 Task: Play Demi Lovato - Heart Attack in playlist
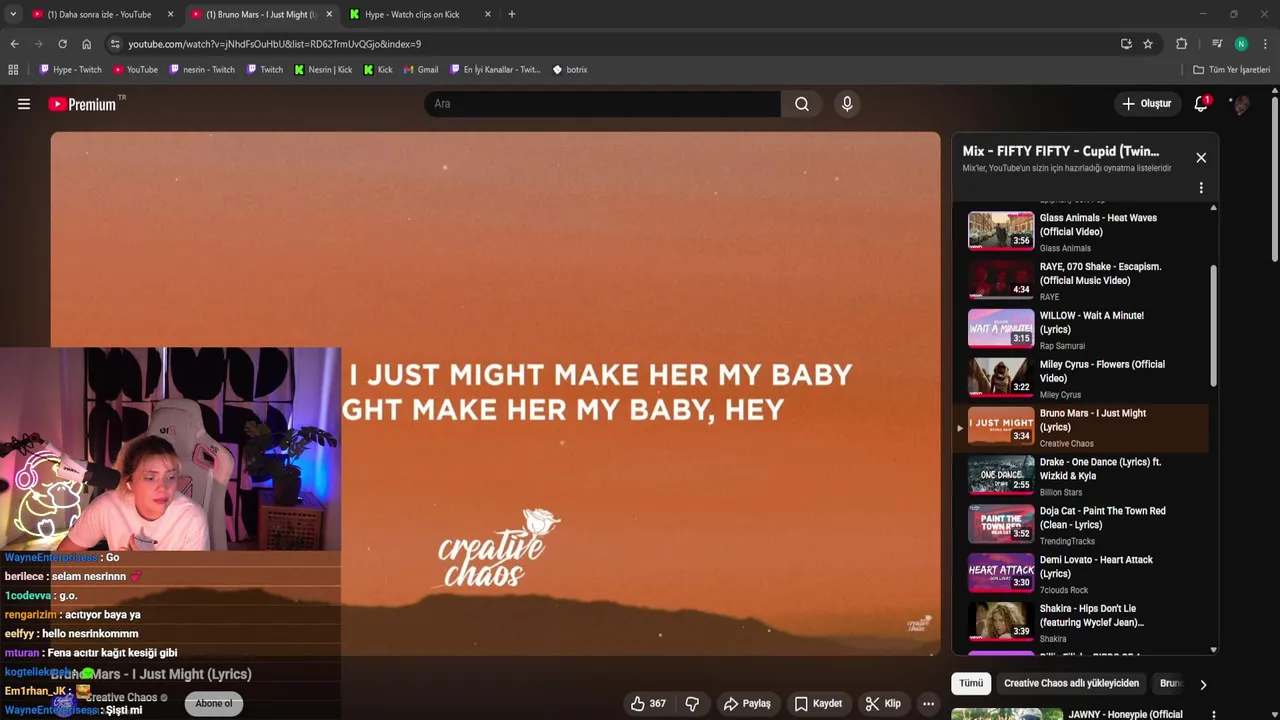coord(1087,574)
